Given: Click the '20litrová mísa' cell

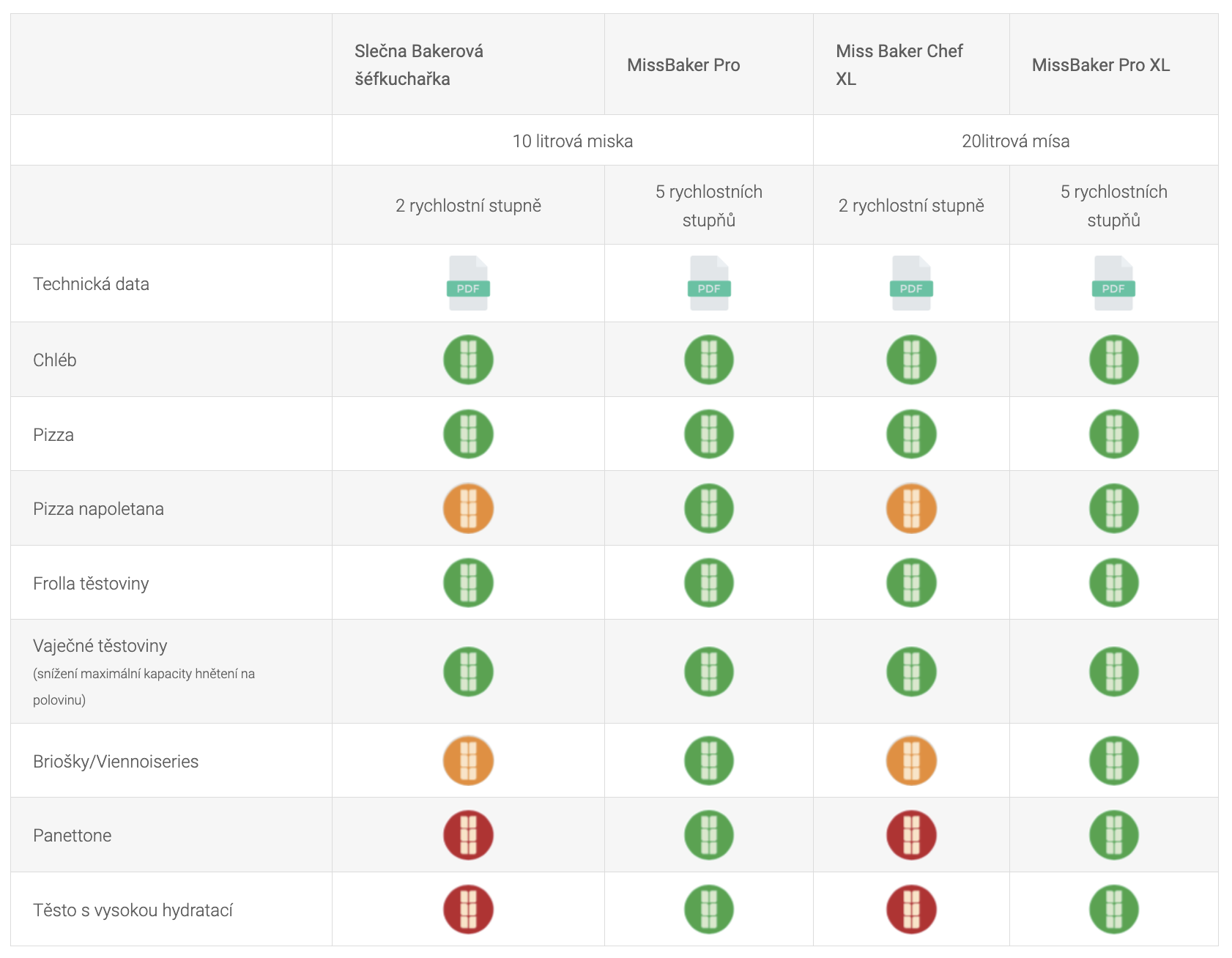Looking at the screenshot, I should click(1015, 141).
